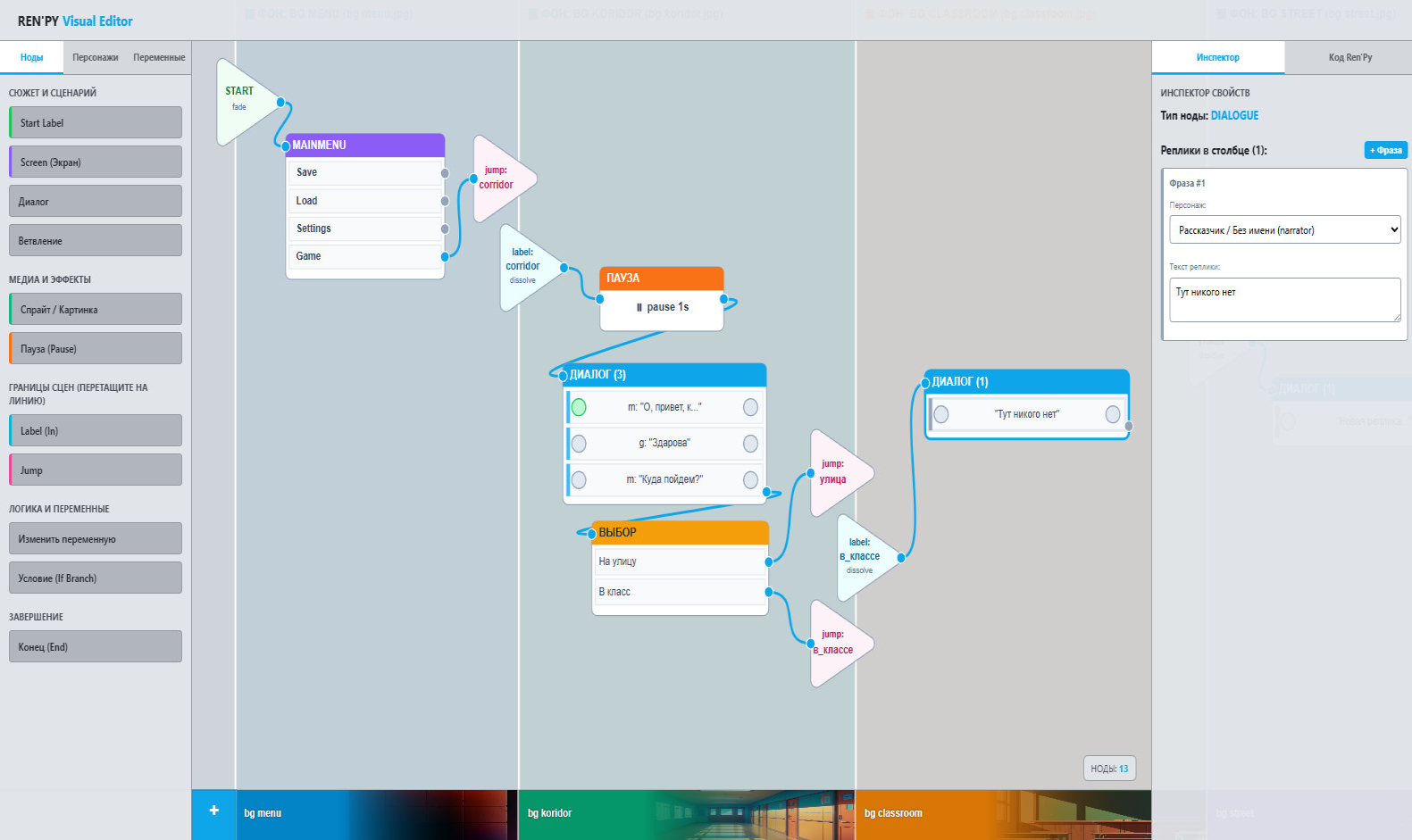Screen dimensions: 1412x840
Task: Add a phrase with the "+ Фраза" button
Action: 1386,150
